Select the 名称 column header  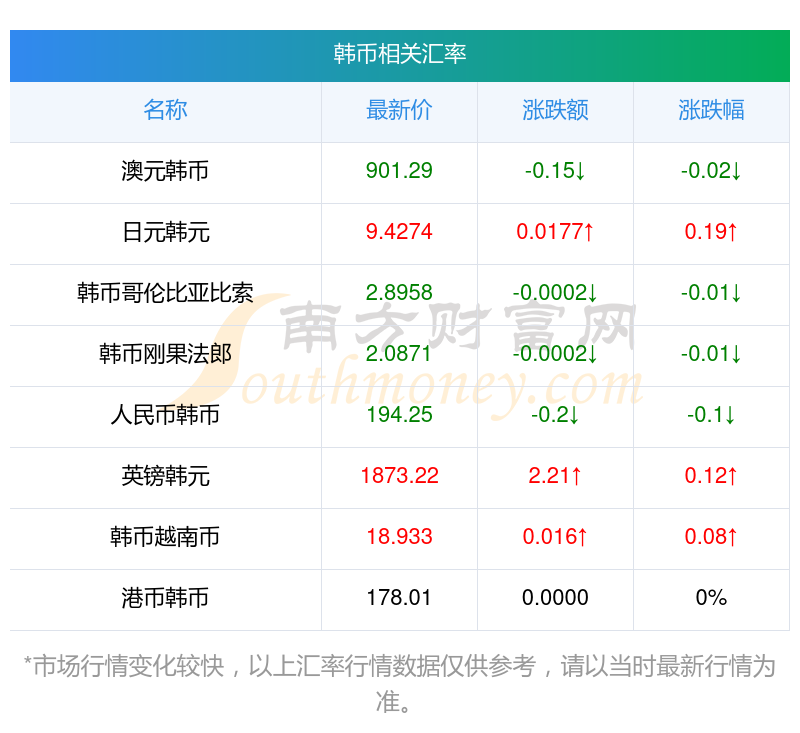(165, 110)
